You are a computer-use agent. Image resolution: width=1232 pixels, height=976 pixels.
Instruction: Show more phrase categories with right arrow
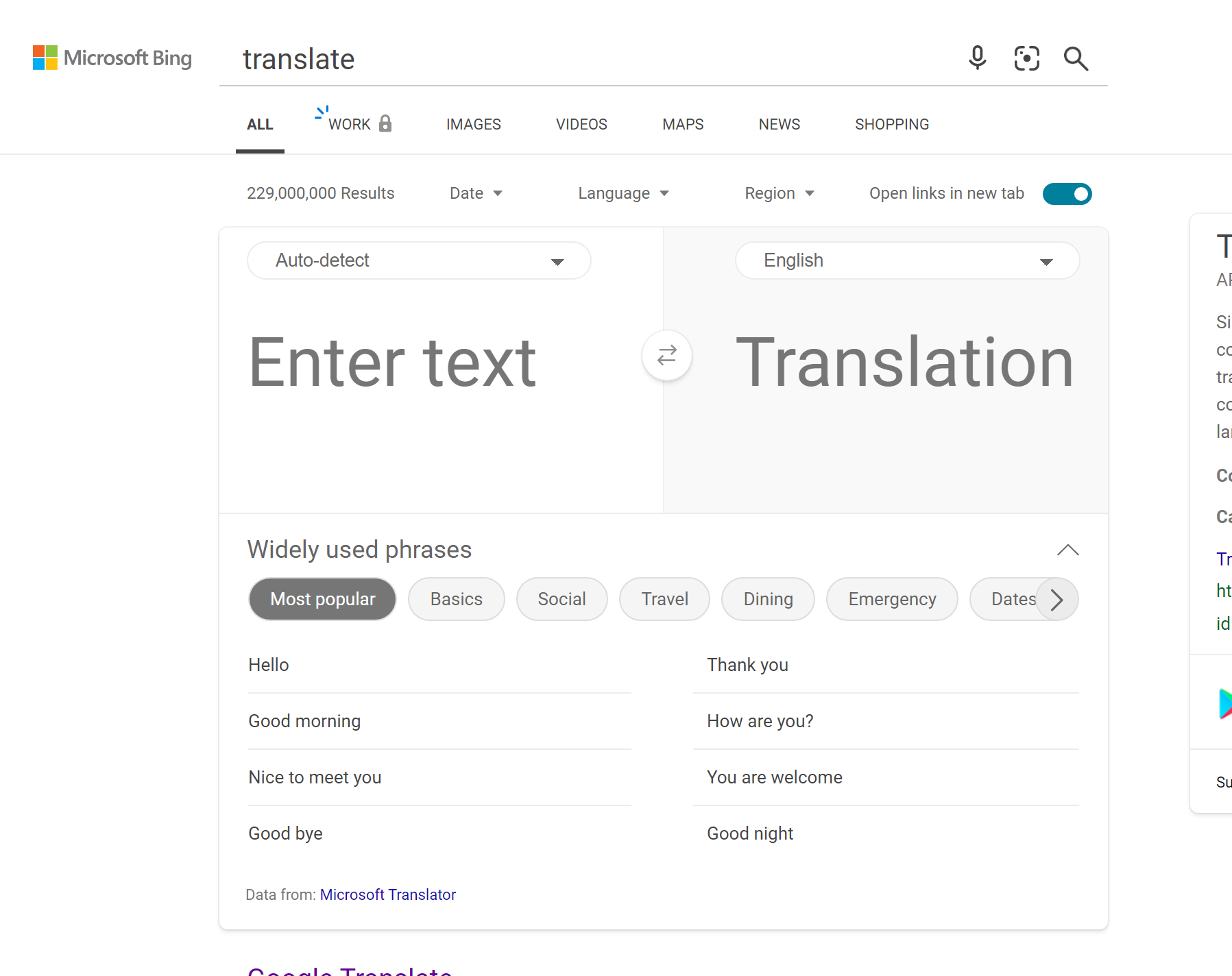(1057, 599)
